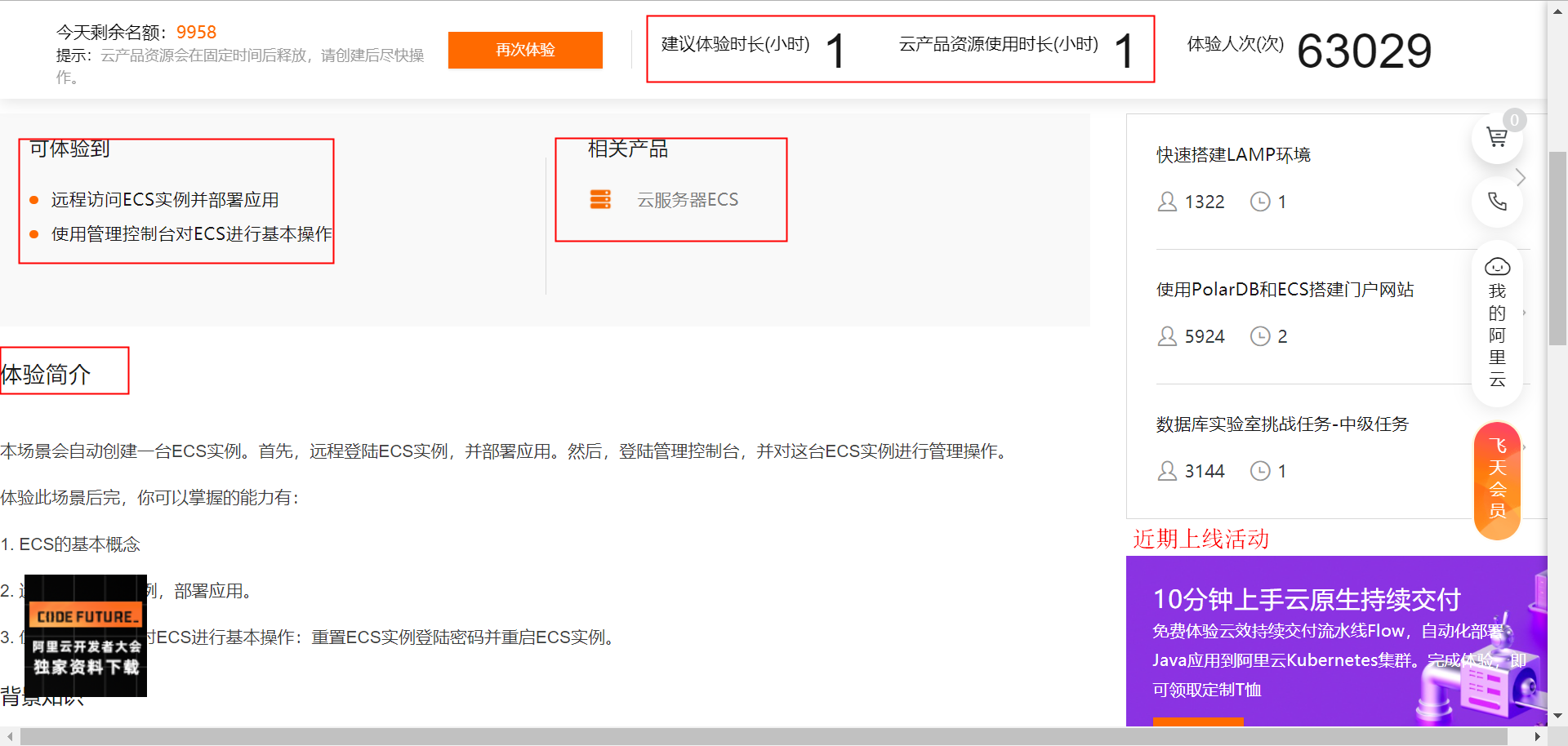Click the phone contact icon
Image resolution: width=1568 pixels, height=746 pixels.
pos(1497,202)
